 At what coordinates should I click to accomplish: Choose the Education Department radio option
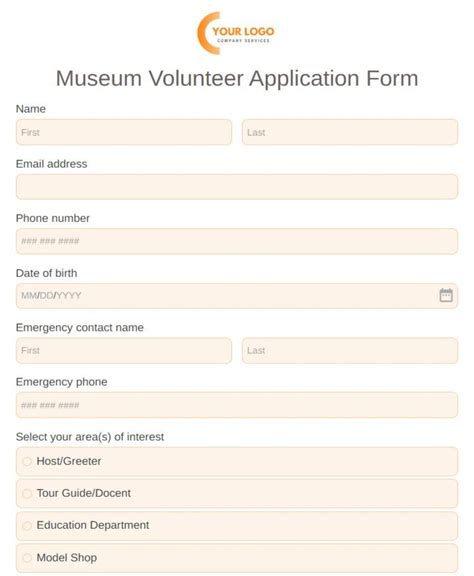(27, 525)
